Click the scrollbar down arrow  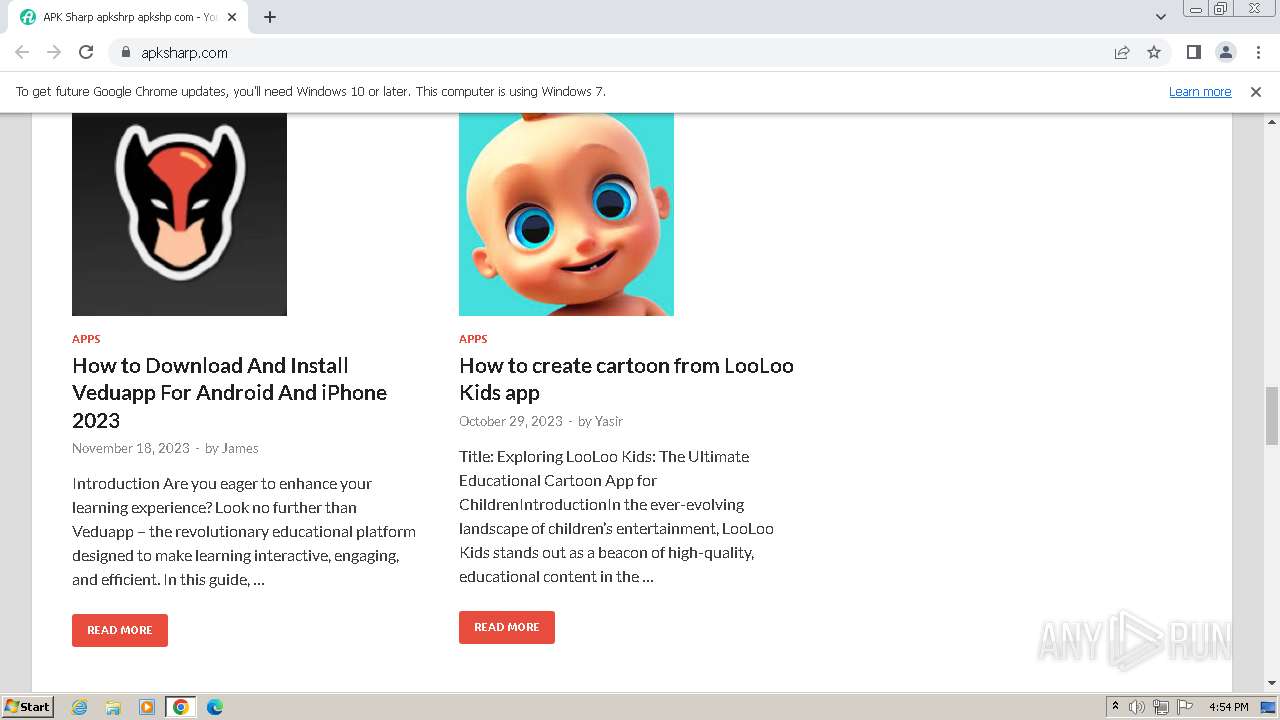click(x=1272, y=684)
